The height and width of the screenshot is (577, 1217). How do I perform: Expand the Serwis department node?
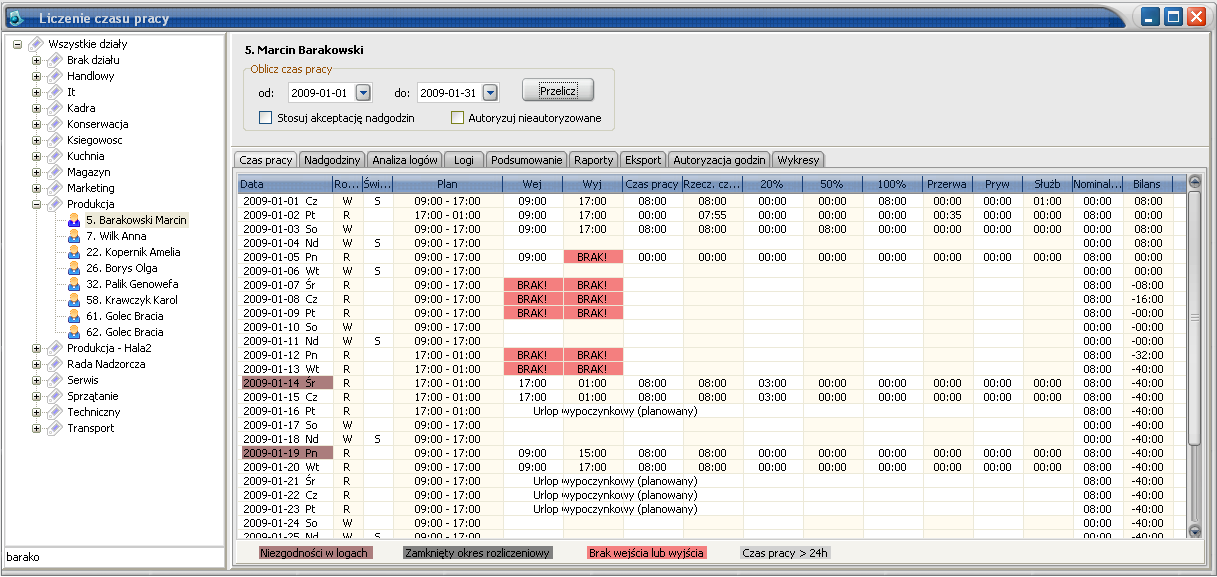(x=37, y=380)
